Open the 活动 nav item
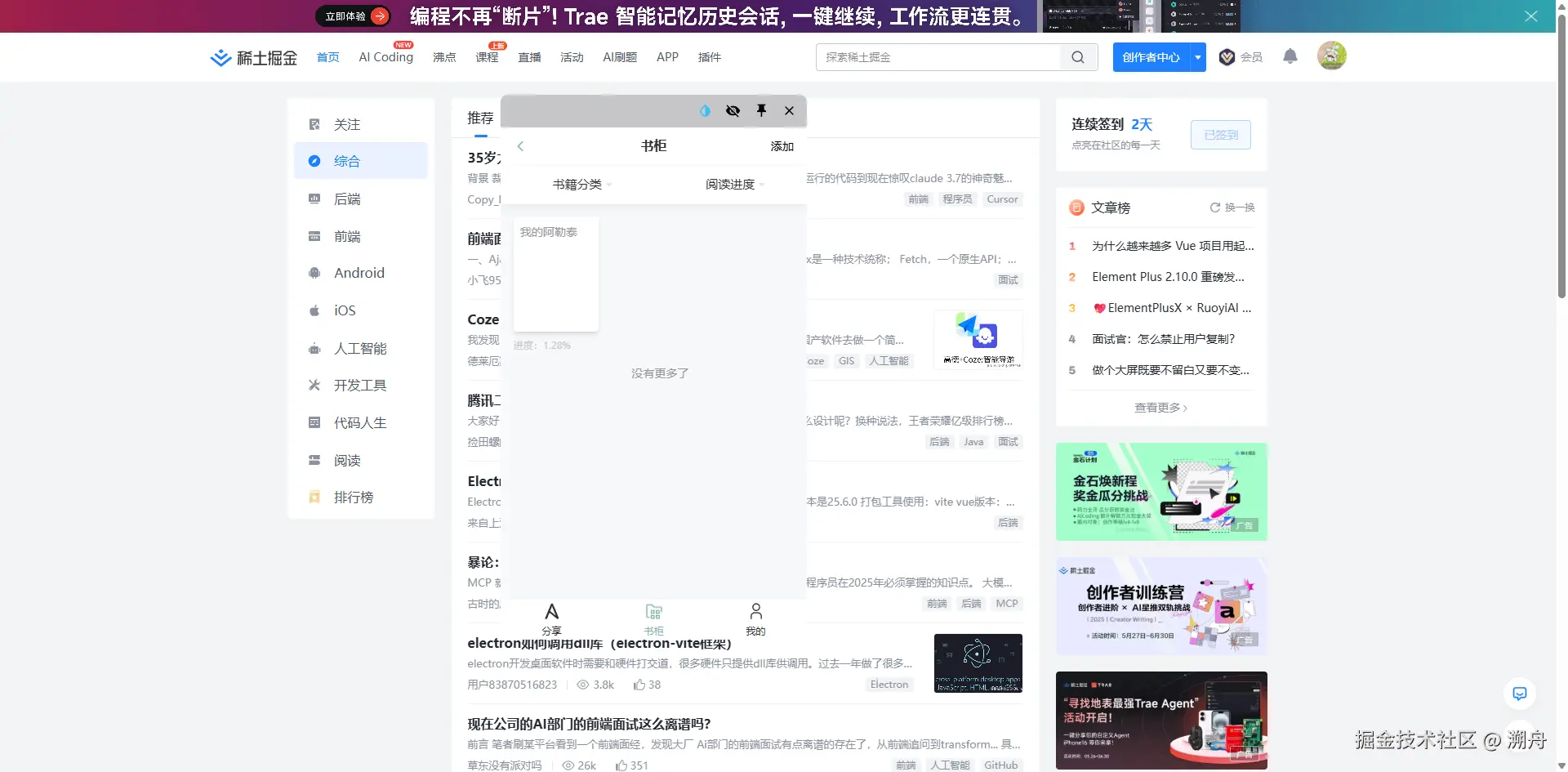The height and width of the screenshot is (772, 1568). click(572, 57)
